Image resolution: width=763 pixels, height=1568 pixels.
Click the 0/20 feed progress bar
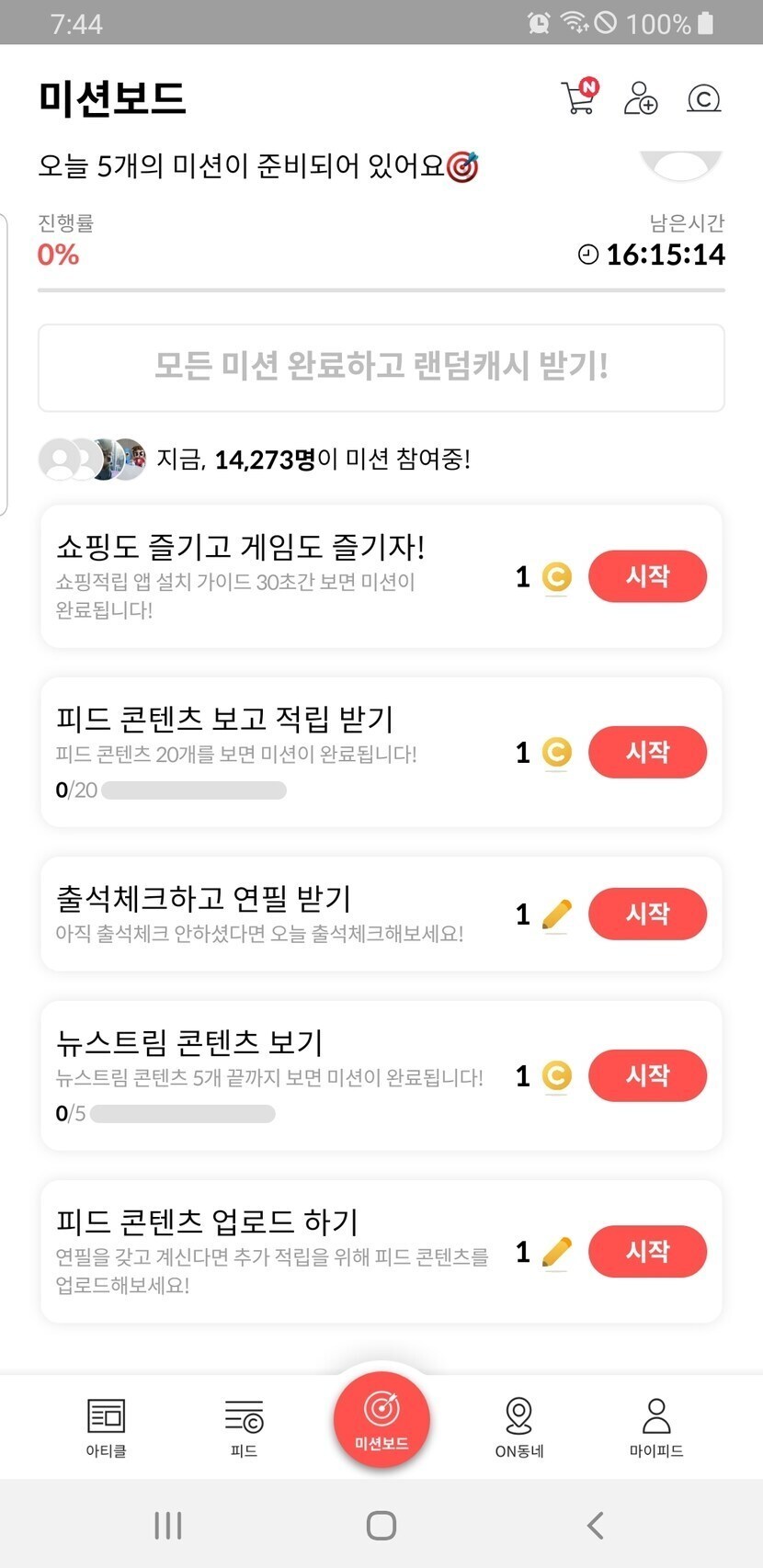click(194, 790)
